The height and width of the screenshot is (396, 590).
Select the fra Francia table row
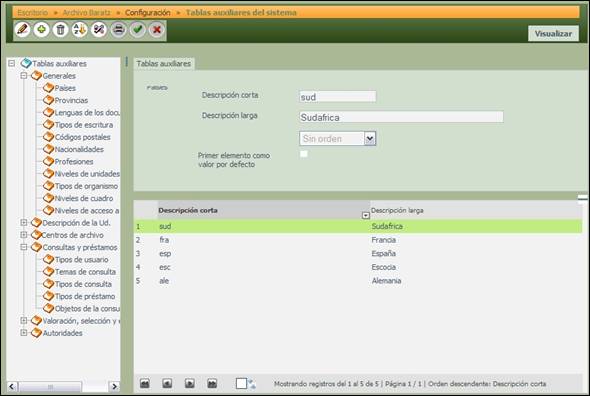[x=358, y=240]
